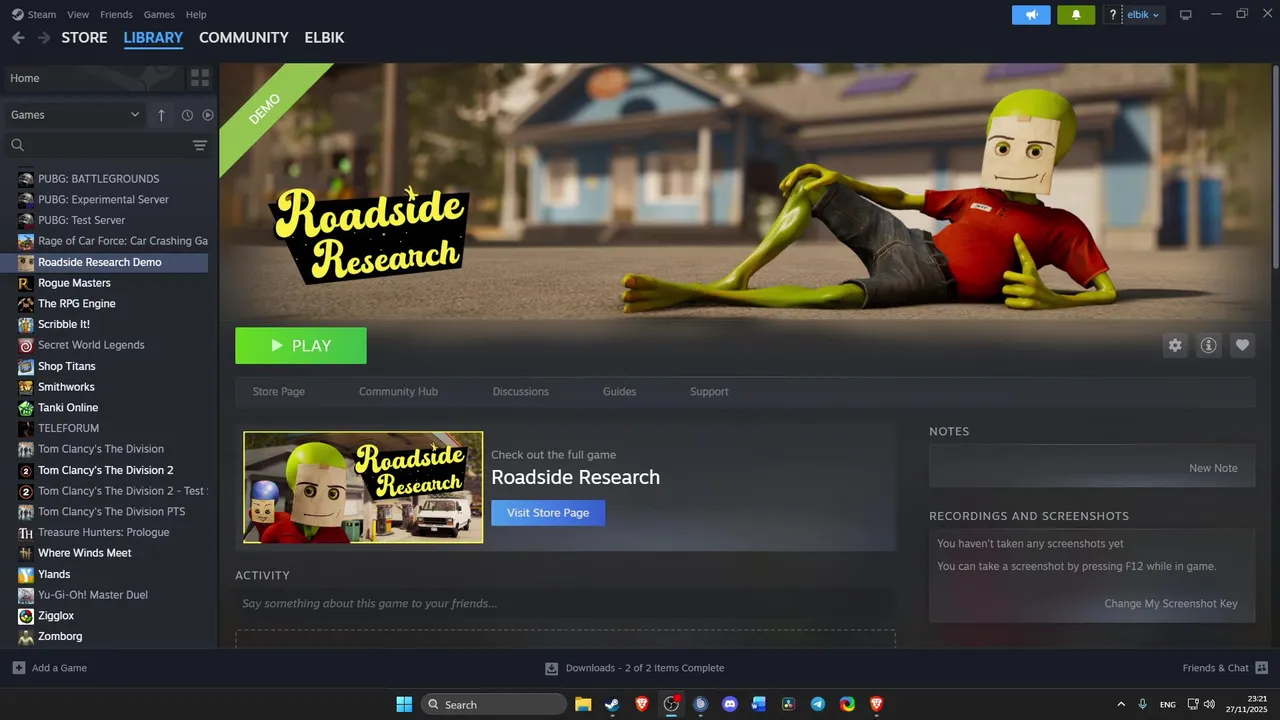Screen dimensions: 1280x720
Task: Go forward with the right arrow
Action: coord(44,38)
